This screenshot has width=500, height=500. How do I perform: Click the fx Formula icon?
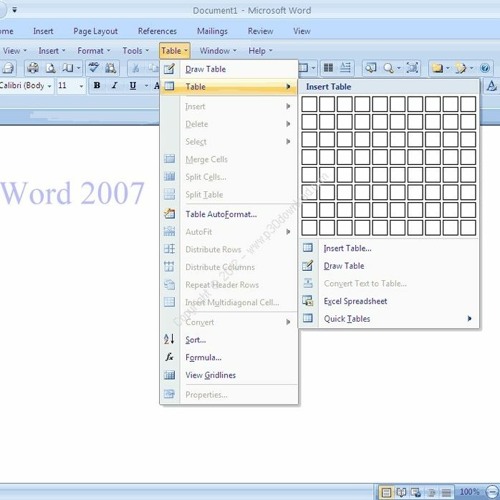(x=169, y=357)
